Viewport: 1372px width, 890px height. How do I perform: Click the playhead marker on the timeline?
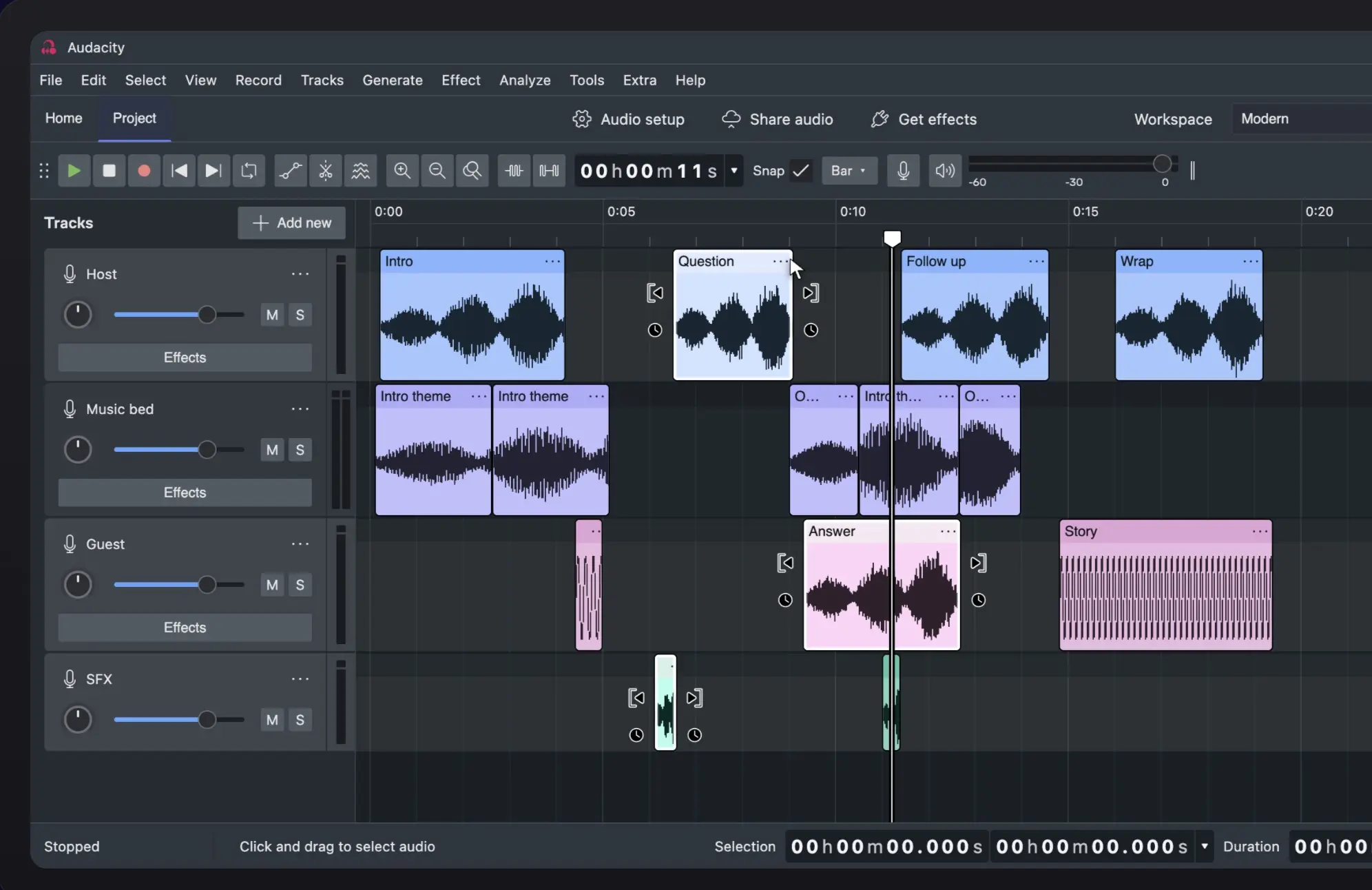coord(892,238)
